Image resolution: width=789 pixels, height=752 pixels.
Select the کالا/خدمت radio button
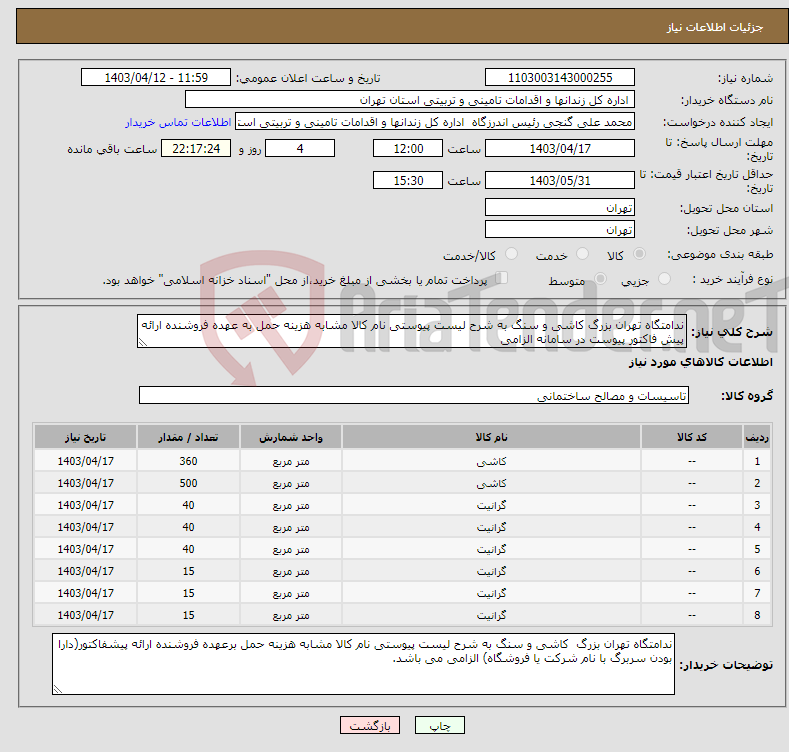click(511, 254)
